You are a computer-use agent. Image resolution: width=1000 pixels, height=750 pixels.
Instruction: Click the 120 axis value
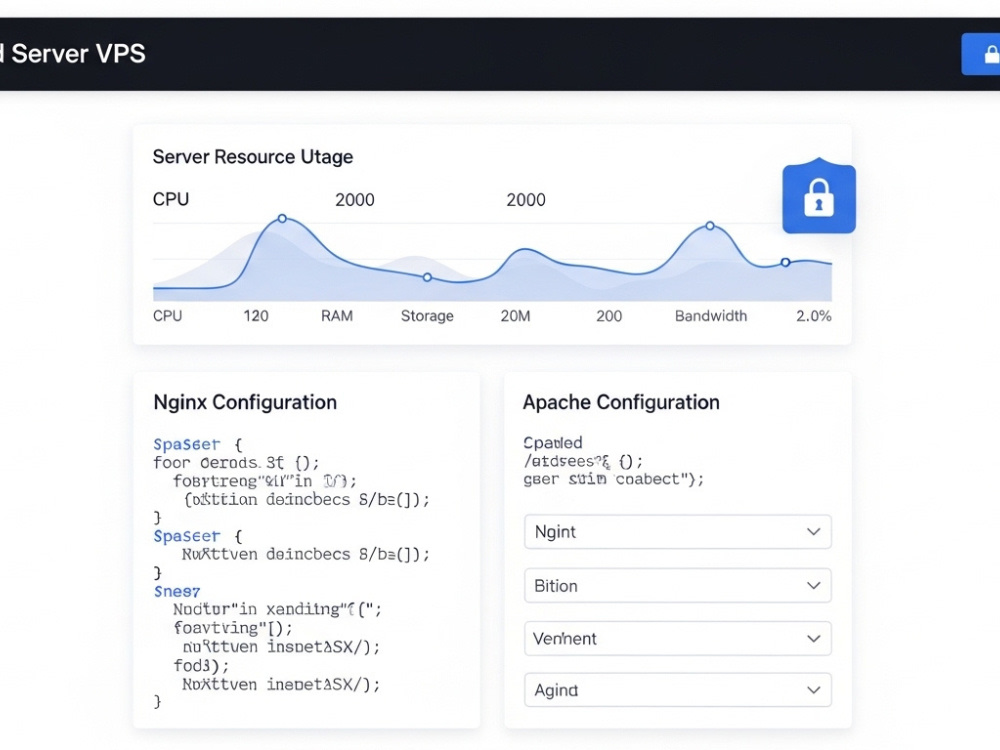pos(256,316)
